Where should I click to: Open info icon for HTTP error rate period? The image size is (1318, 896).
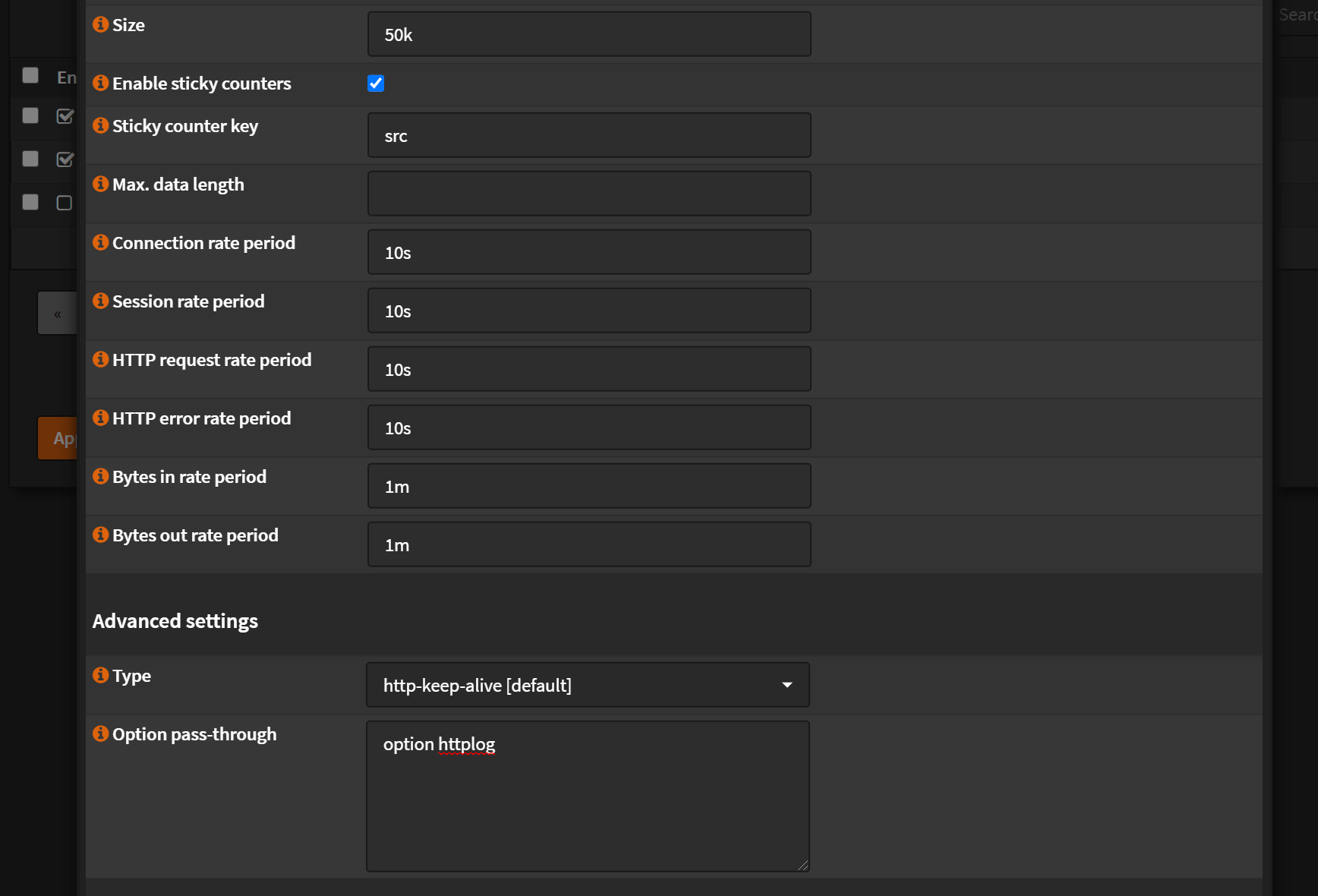click(100, 418)
